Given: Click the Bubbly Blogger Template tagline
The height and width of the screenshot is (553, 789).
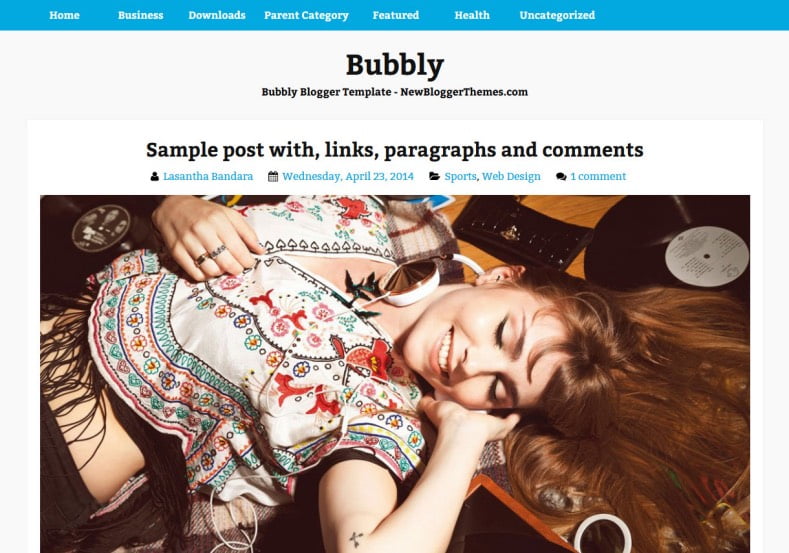Looking at the screenshot, I should (x=394, y=92).
